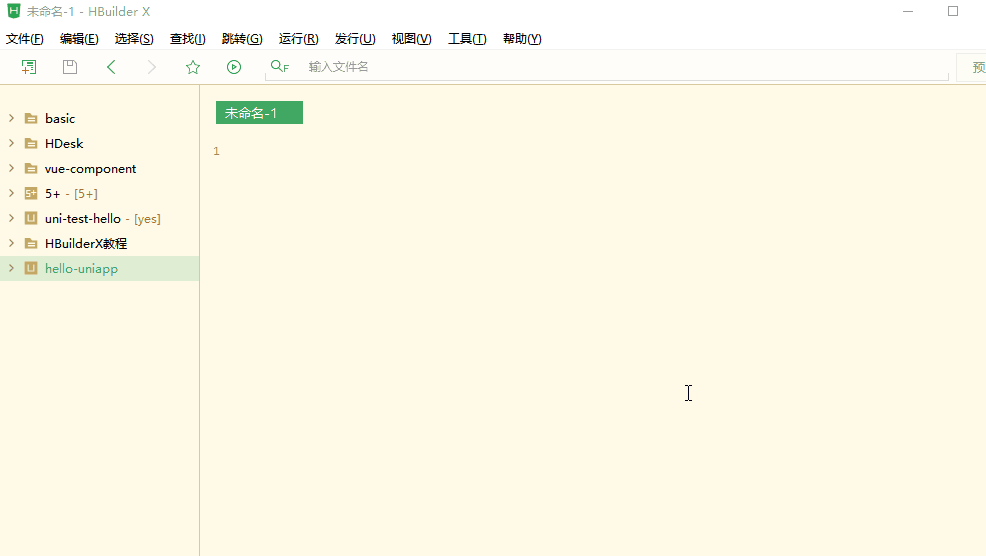The height and width of the screenshot is (556, 986).
Task: Open the 发行(U) menu
Action: tap(355, 39)
